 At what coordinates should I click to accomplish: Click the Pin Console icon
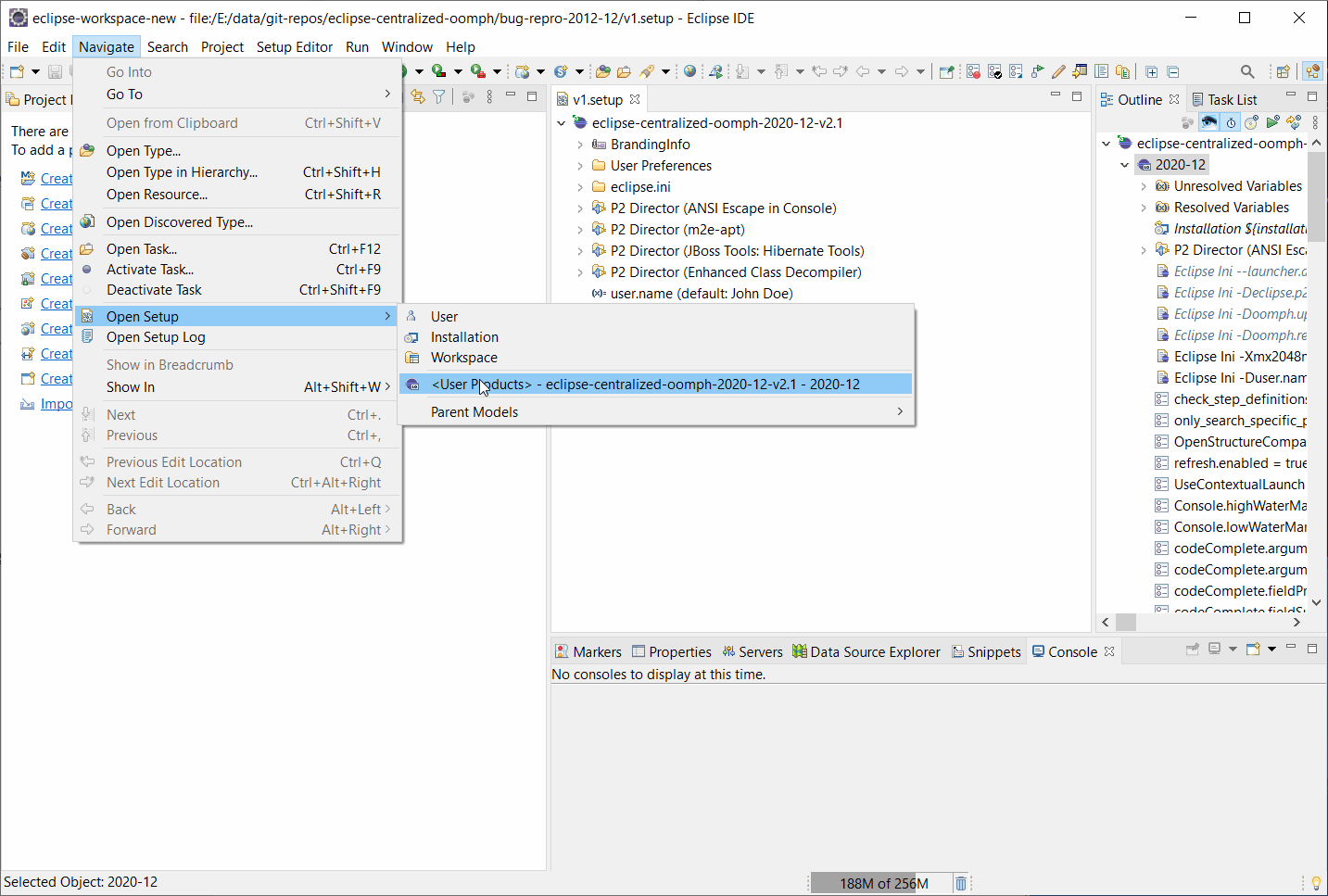point(1193,650)
